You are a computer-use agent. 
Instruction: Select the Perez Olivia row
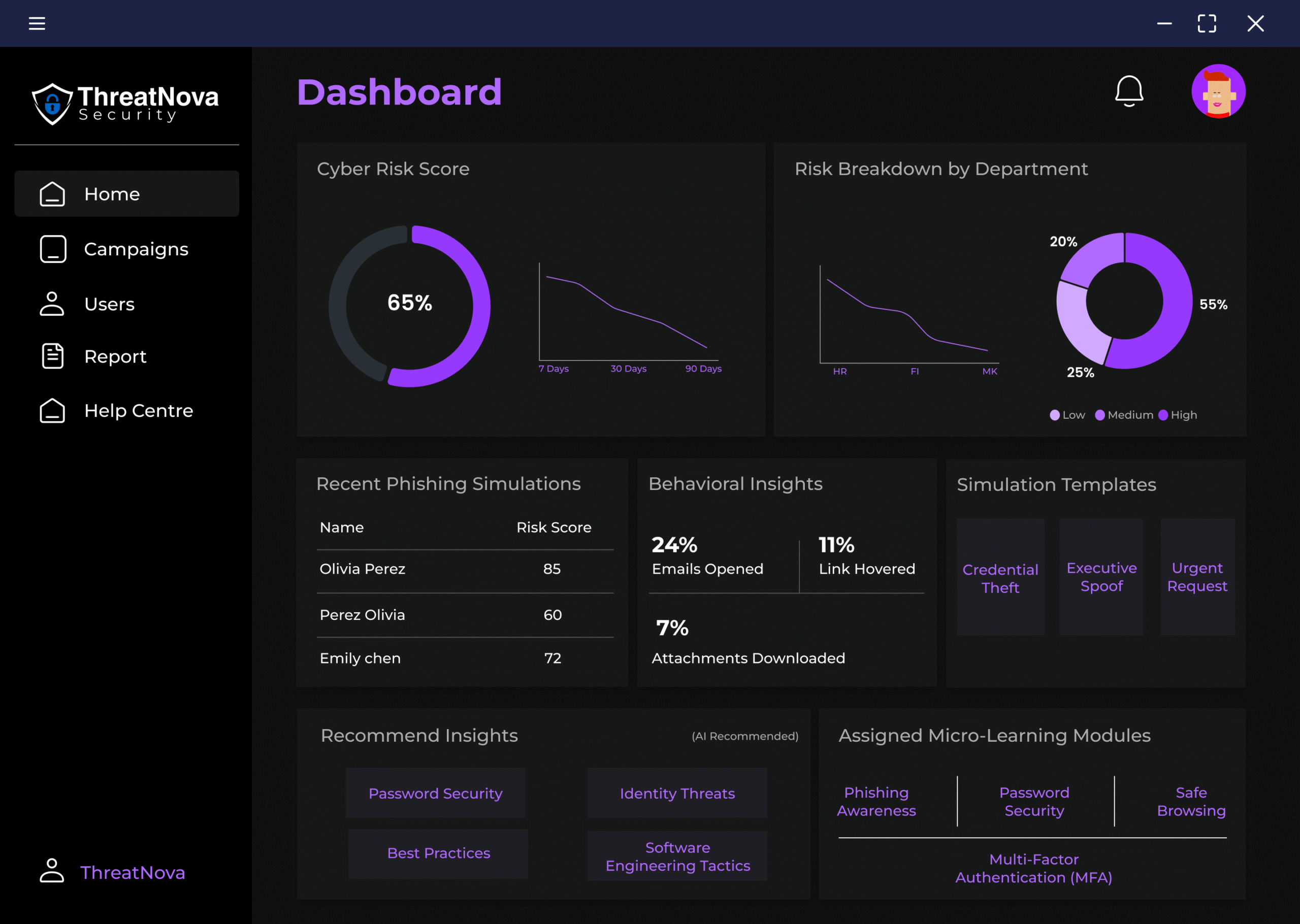[465, 615]
